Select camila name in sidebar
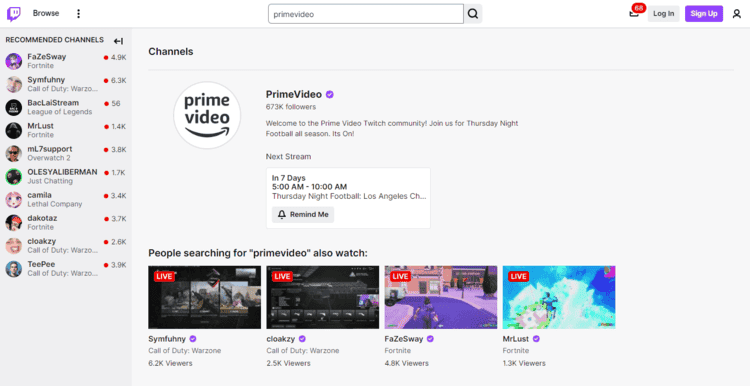 click(x=39, y=195)
